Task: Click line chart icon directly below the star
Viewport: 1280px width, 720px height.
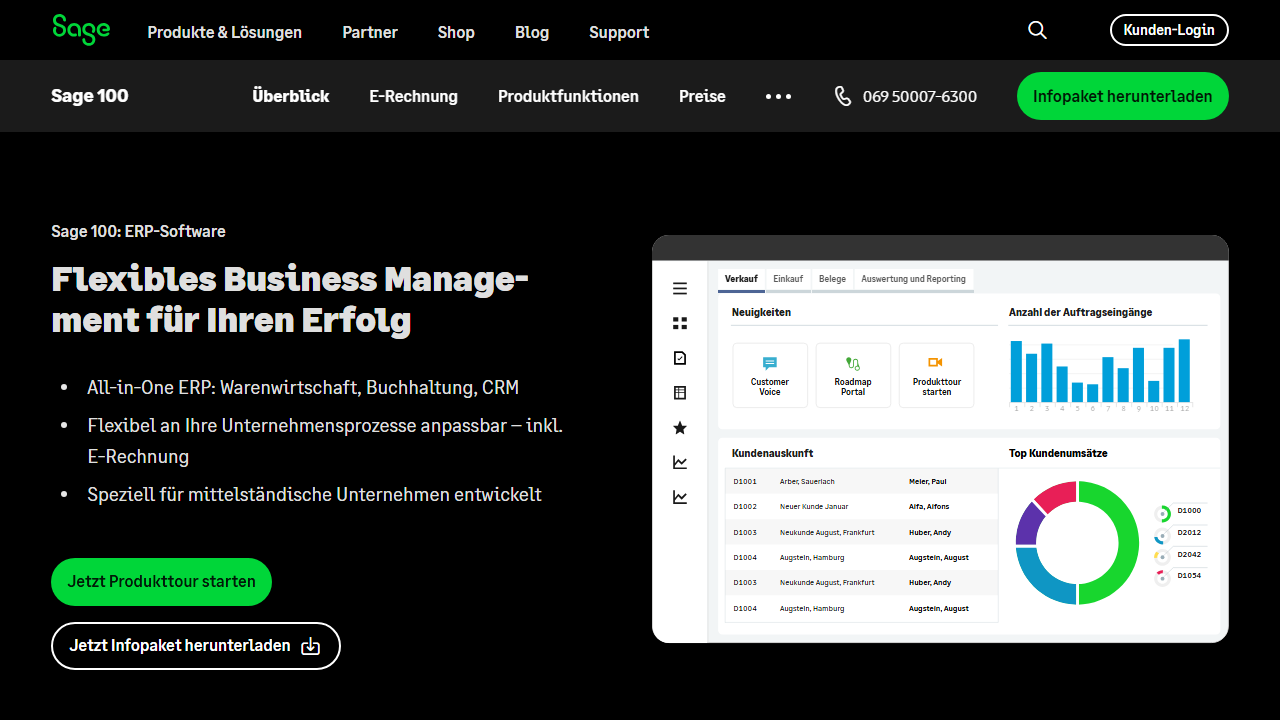Action: coord(680,462)
